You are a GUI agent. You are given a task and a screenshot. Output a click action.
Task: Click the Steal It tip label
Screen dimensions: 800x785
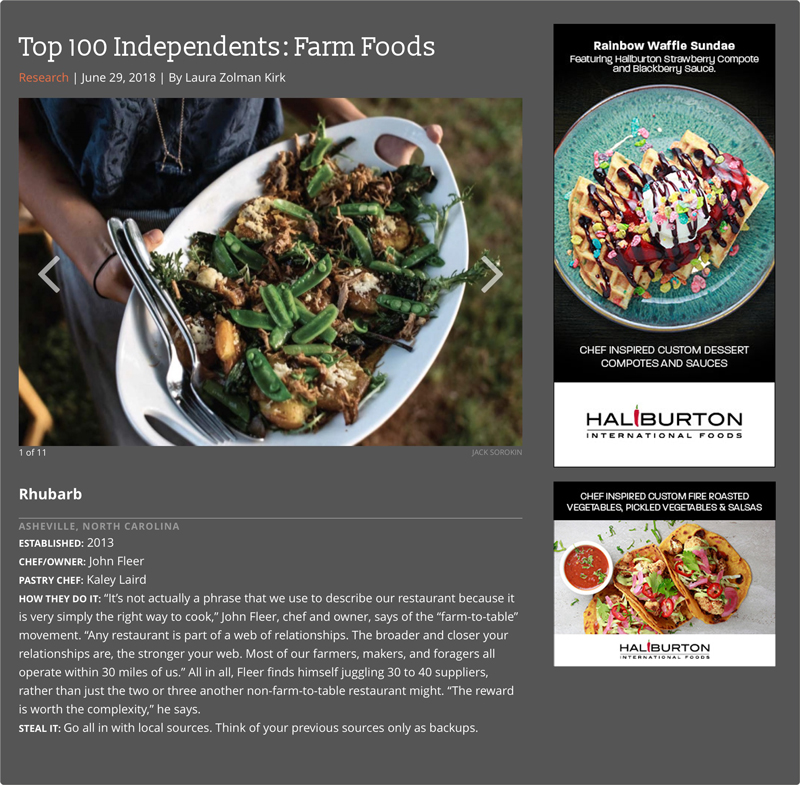(x=39, y=728)
